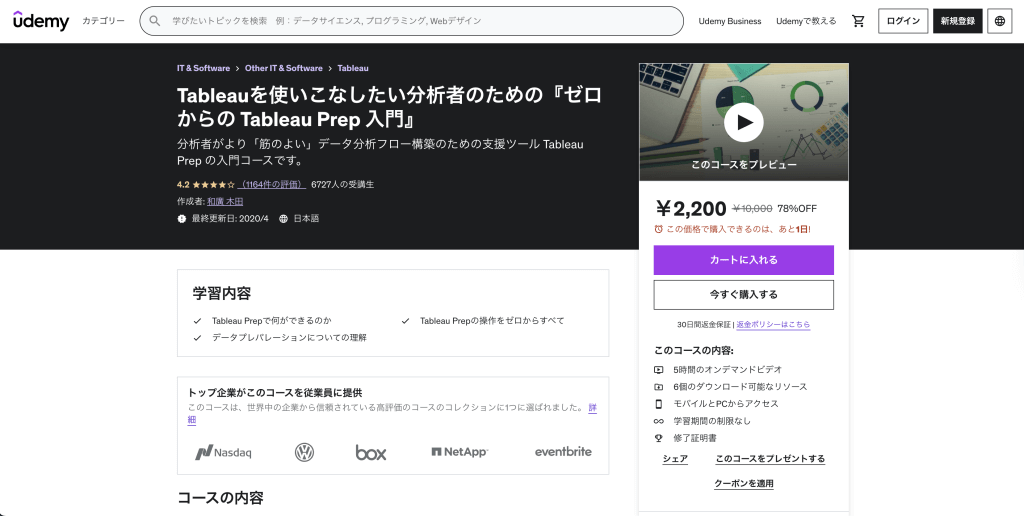Image resolution: width=1024 pixels, height=516 pixels.
Task: Click カートに入れる button
Action: 743,260
